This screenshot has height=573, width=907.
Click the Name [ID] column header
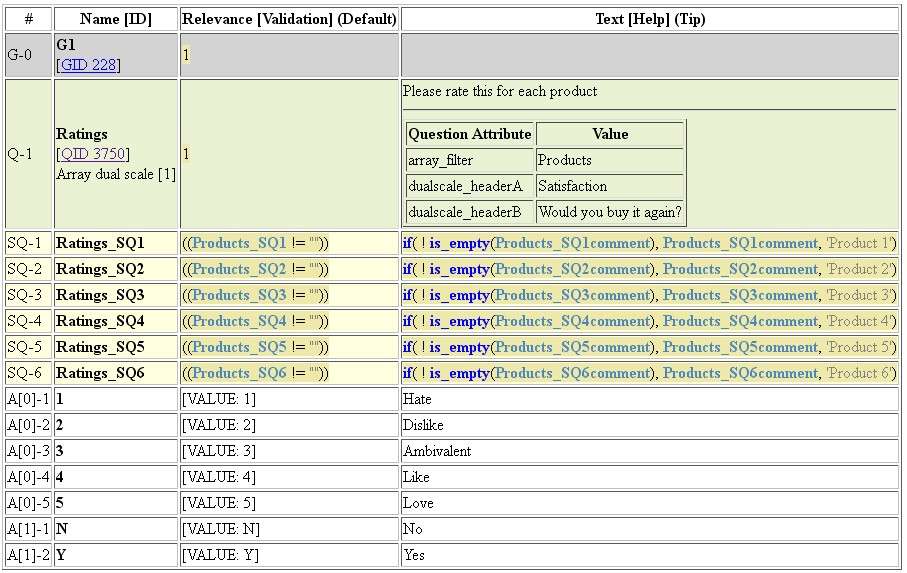point(115,18)
